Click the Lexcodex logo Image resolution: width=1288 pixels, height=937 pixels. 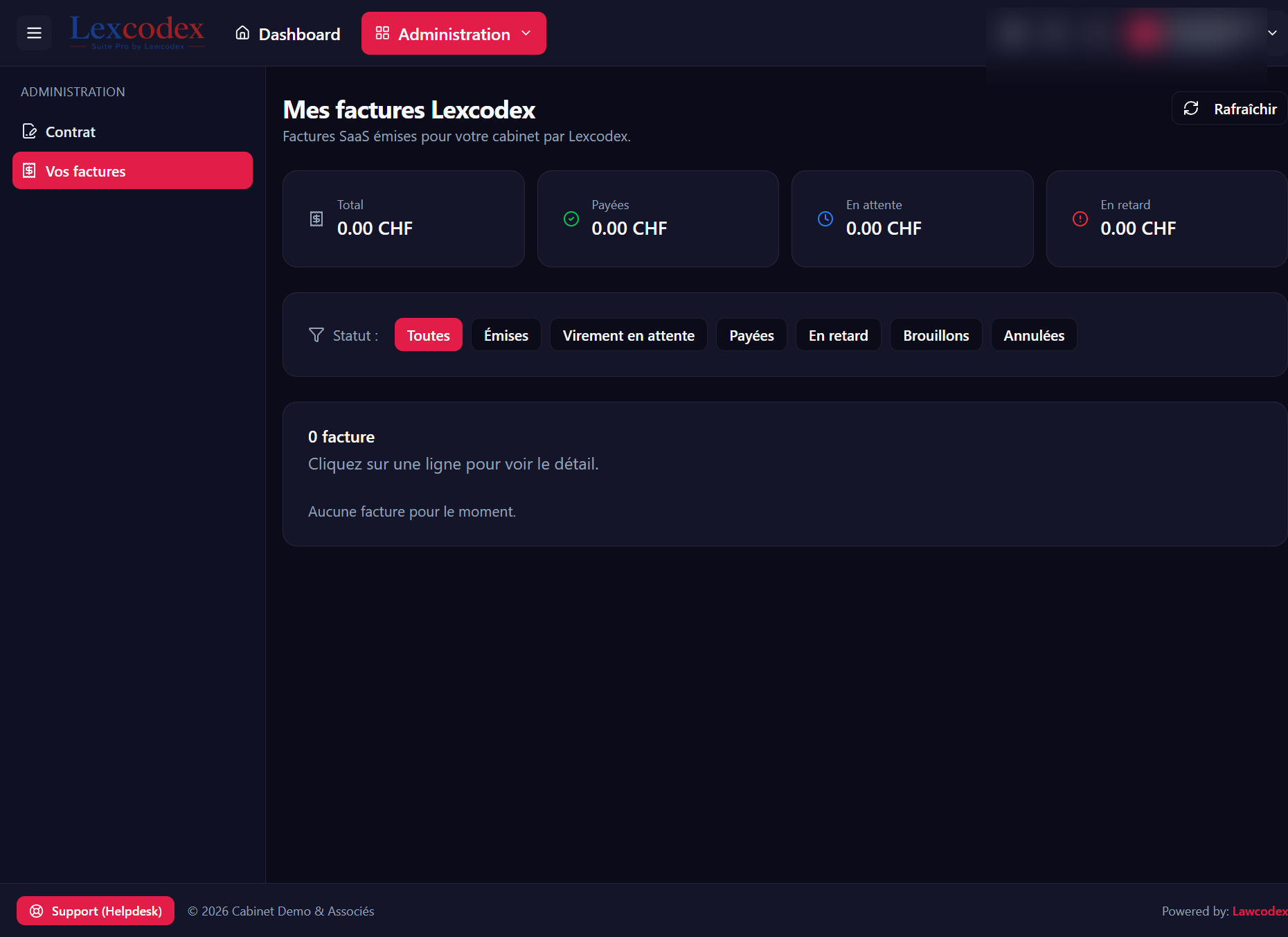137,33
